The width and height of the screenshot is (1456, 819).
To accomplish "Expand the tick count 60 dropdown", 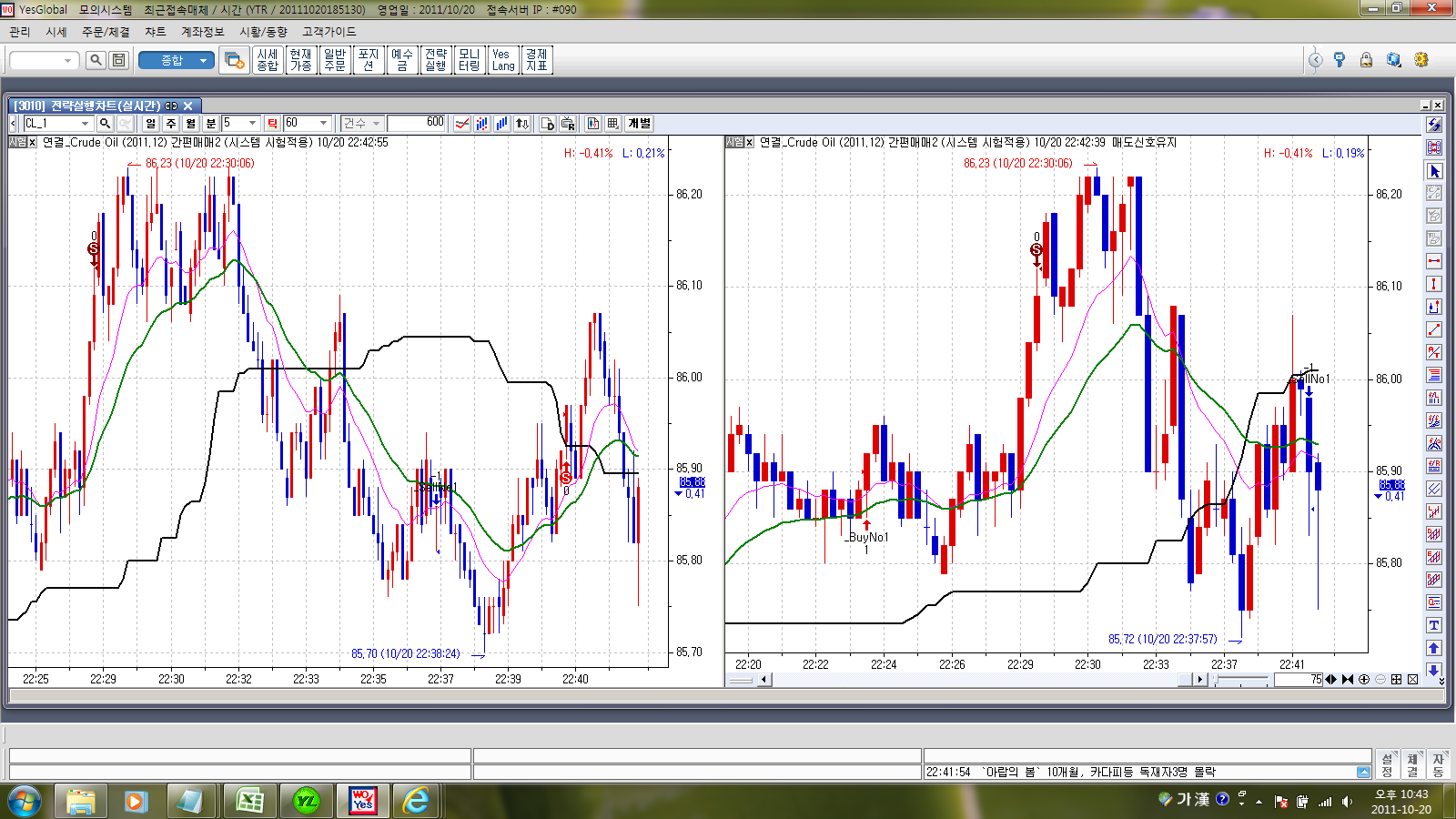I will click(323, 124).
